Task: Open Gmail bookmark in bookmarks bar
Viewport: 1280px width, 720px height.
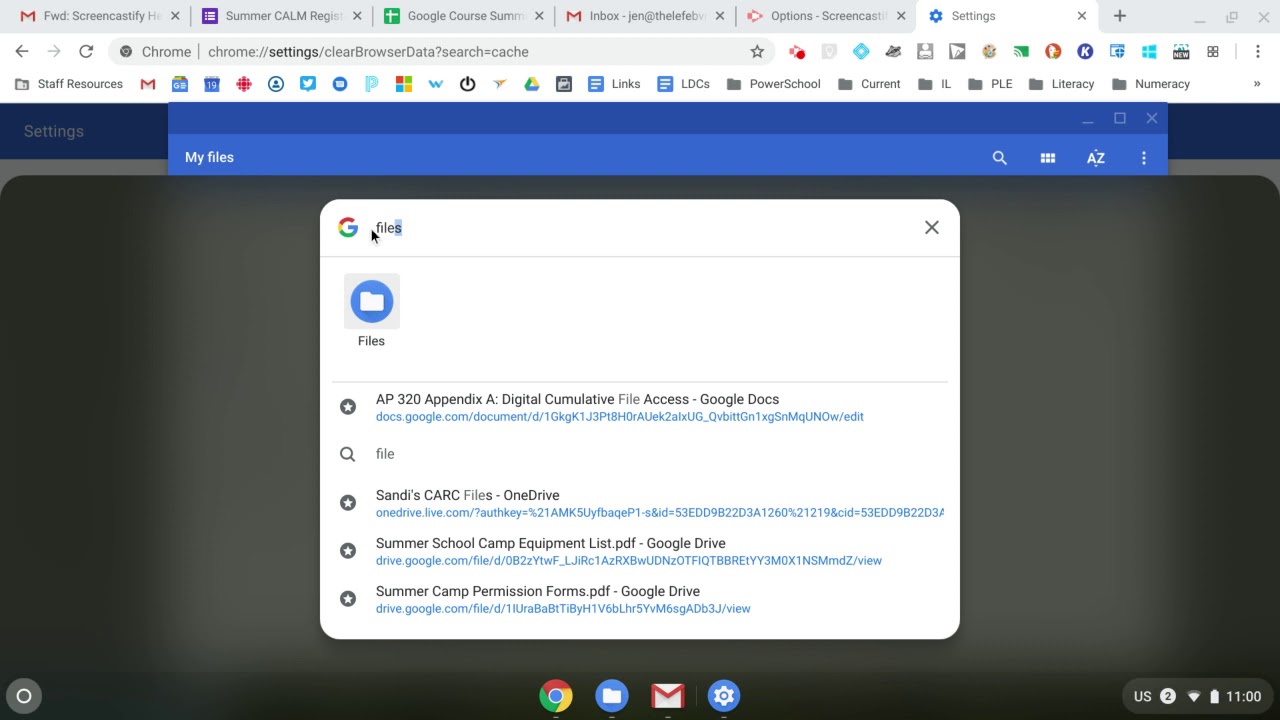Action: tap(148, 84)
